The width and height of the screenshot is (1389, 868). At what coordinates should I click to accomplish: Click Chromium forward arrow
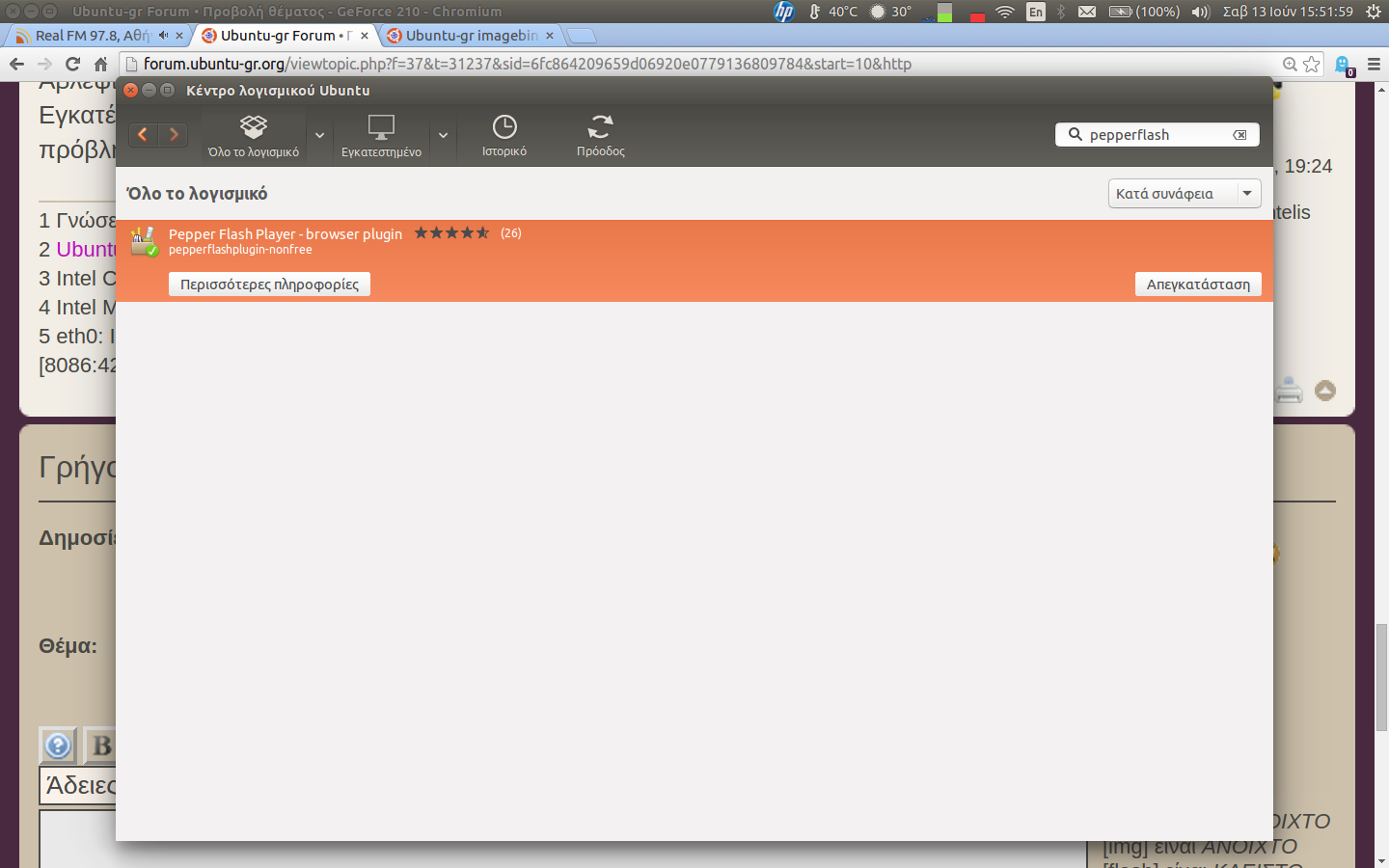(x=44, y=64)
